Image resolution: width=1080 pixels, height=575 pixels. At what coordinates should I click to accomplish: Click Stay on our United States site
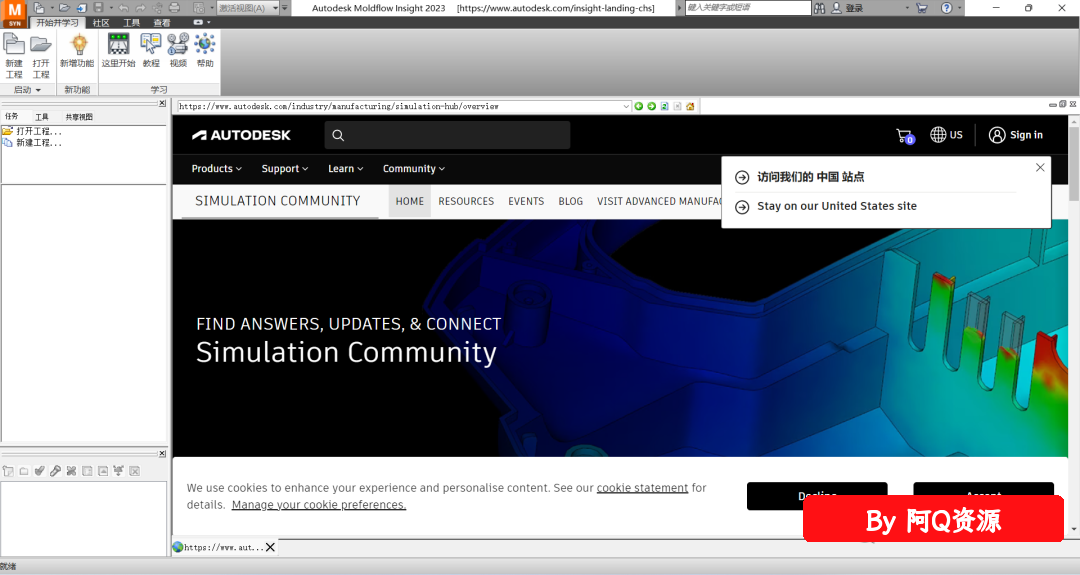coord(837,206)
